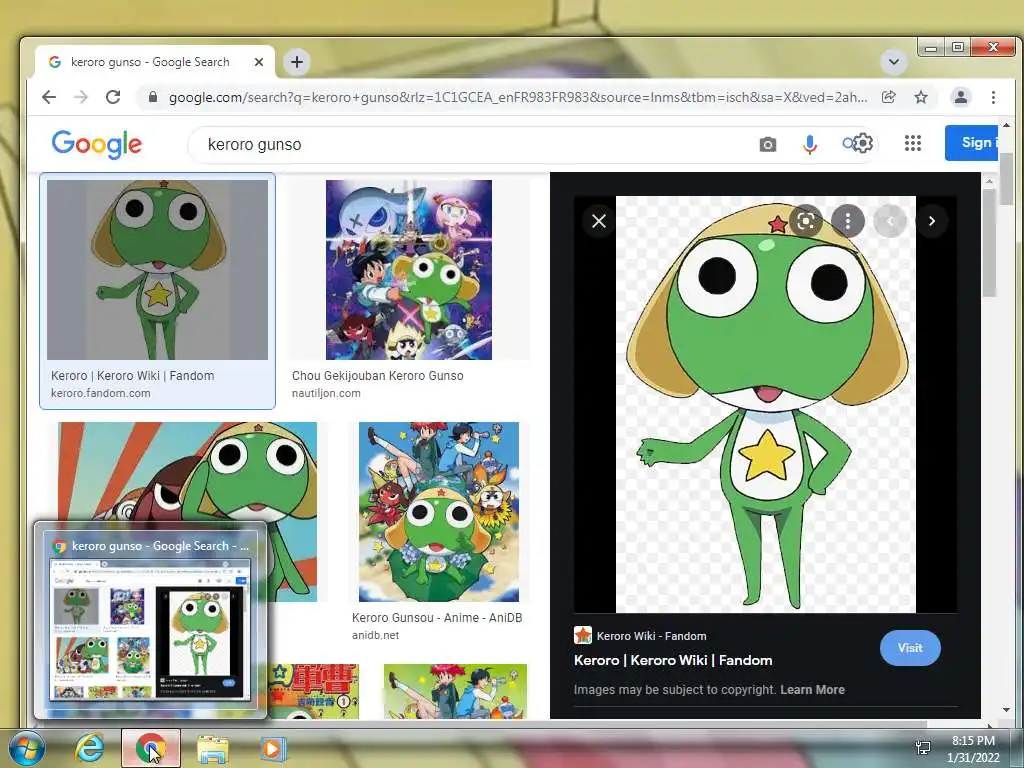Launch Internet Explorer from the taskbar

pos(89,748)
